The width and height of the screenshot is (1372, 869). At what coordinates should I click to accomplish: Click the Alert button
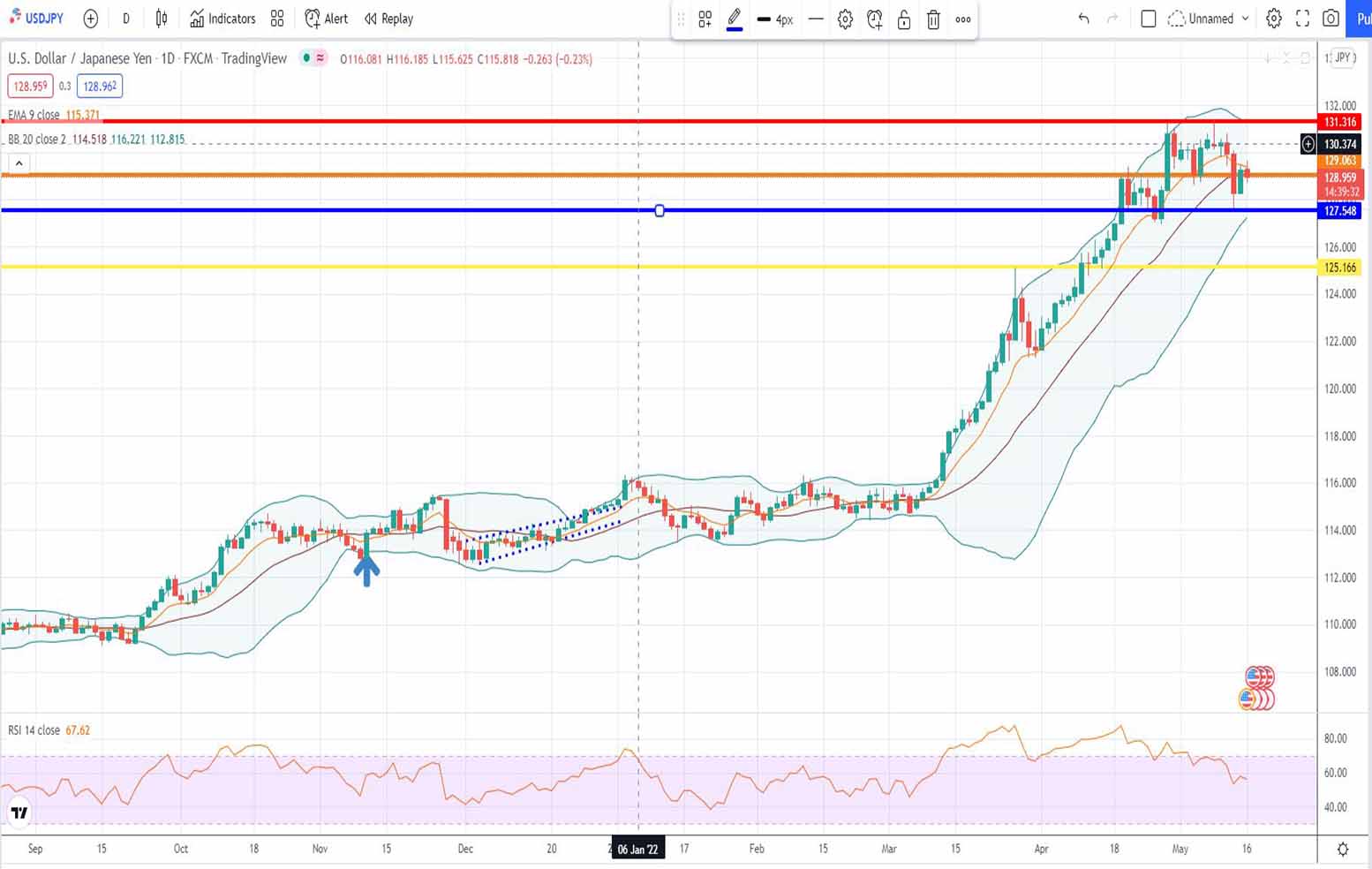(326, 19)
